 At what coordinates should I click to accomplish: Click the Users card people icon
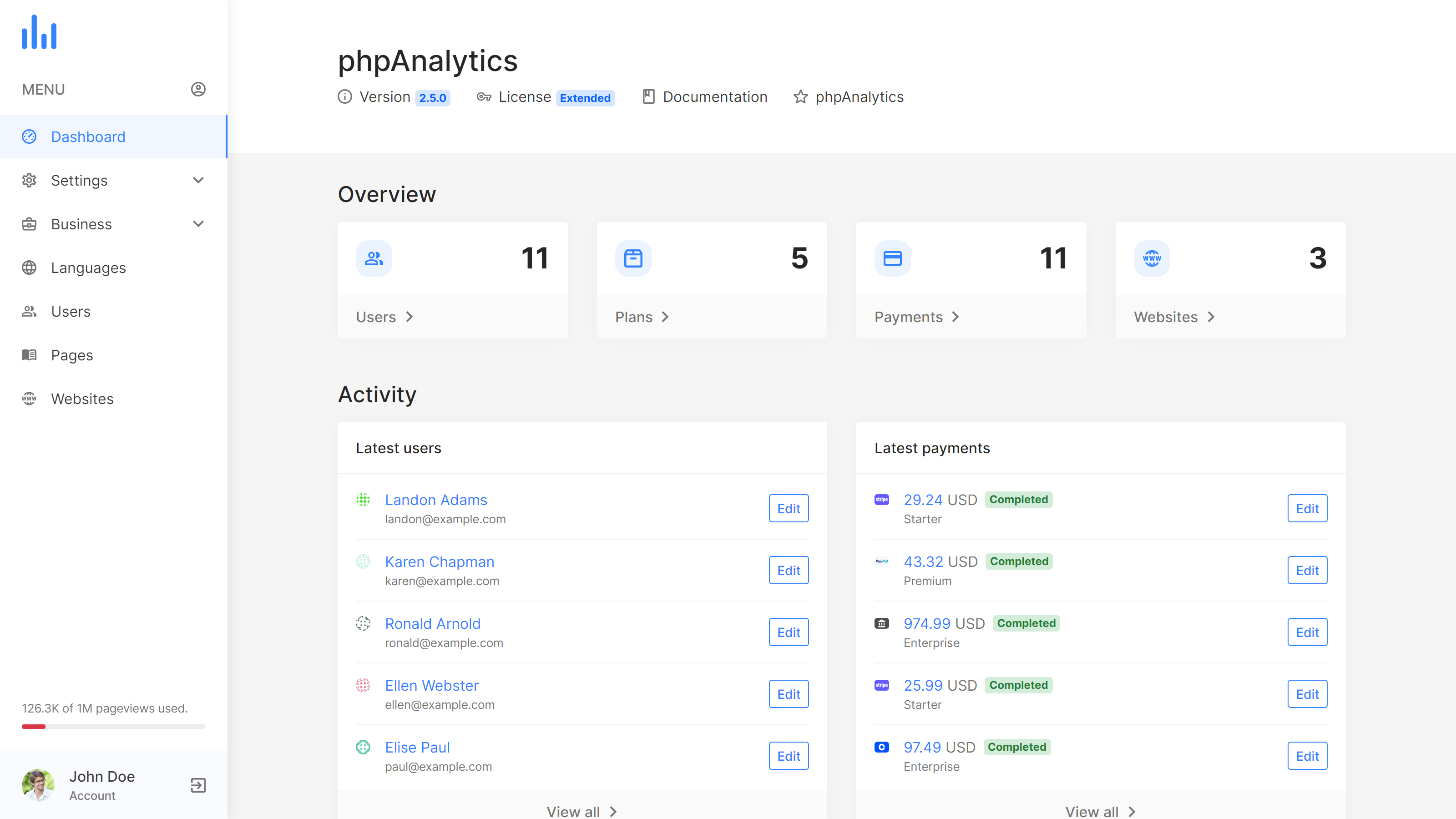point(373,258)
